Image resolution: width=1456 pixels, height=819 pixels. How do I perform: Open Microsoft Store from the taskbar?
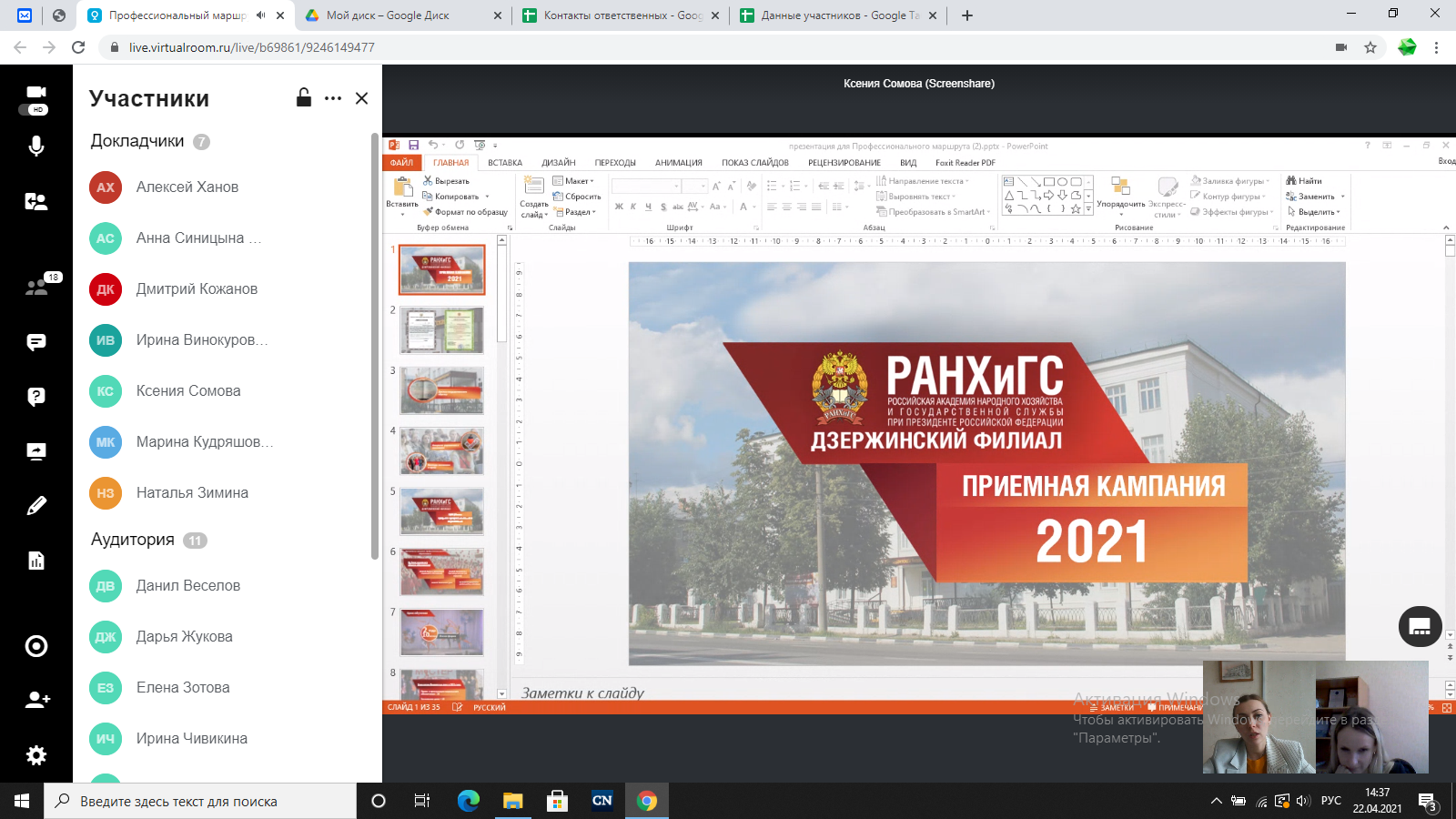[x=557, y=801]
